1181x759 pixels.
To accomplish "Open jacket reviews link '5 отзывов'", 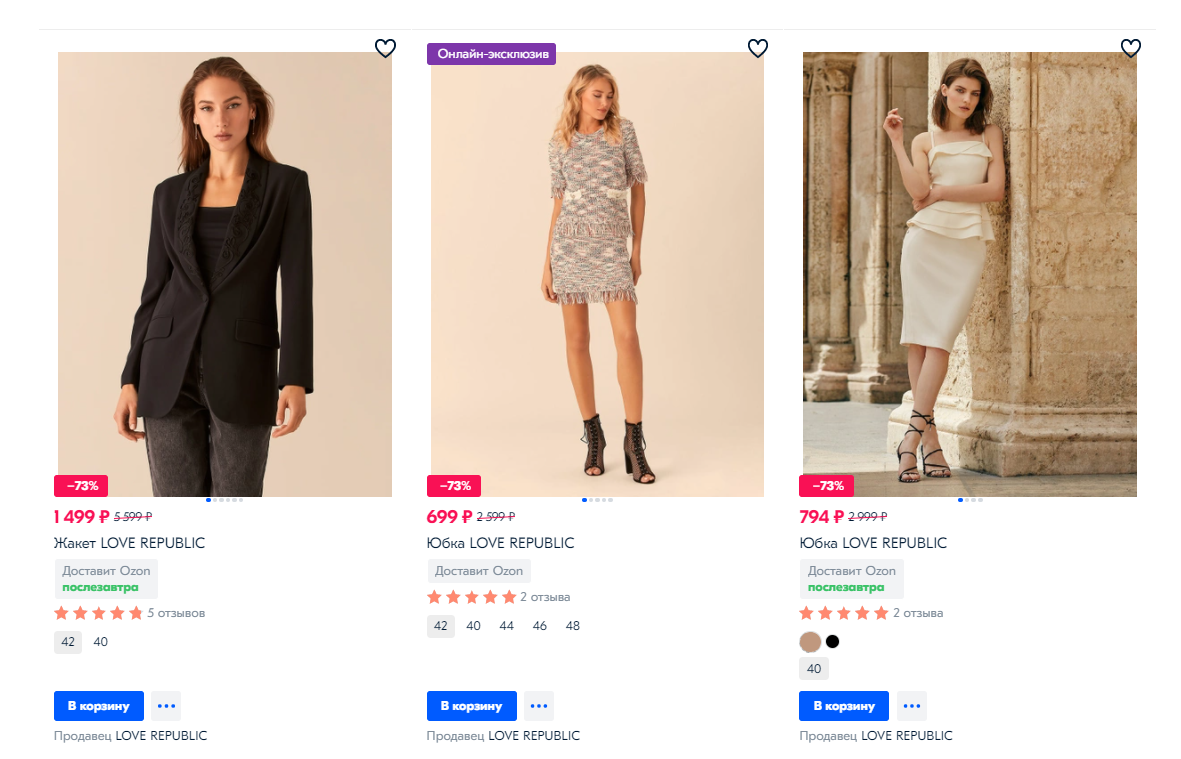I will click(x=176, y=613).
